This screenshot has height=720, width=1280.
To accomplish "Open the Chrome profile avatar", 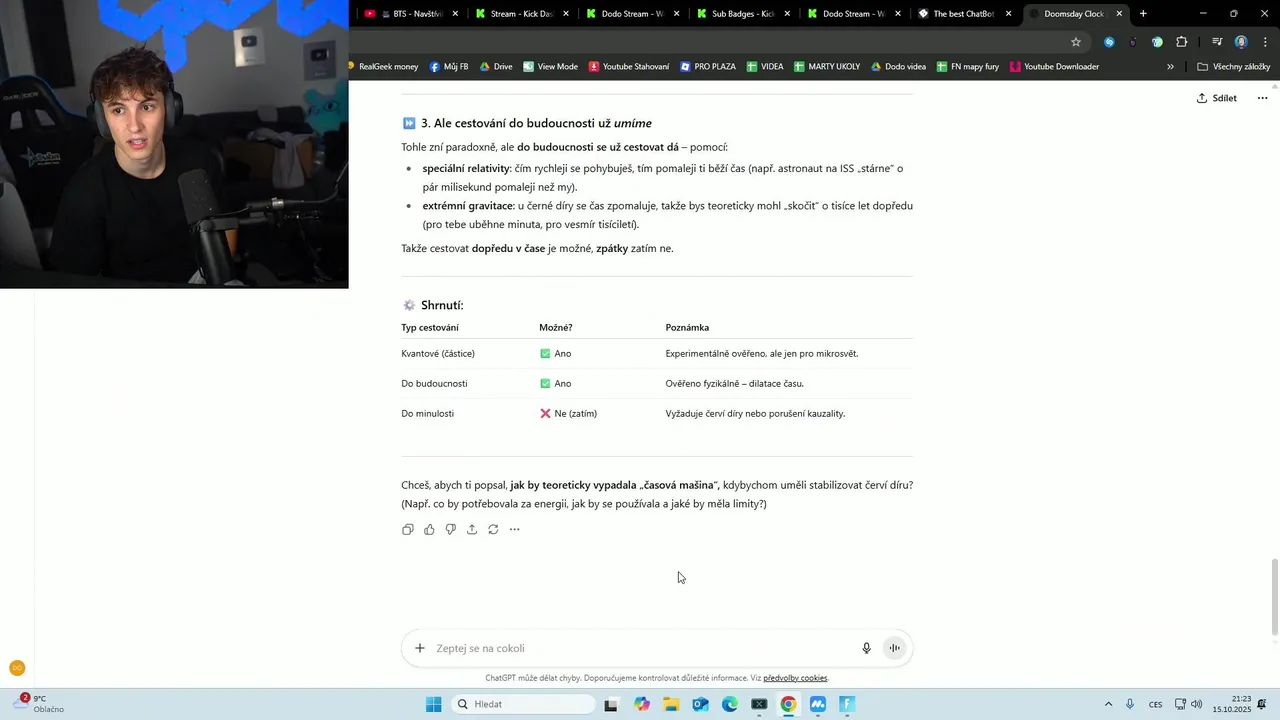I will (1241, 42).
